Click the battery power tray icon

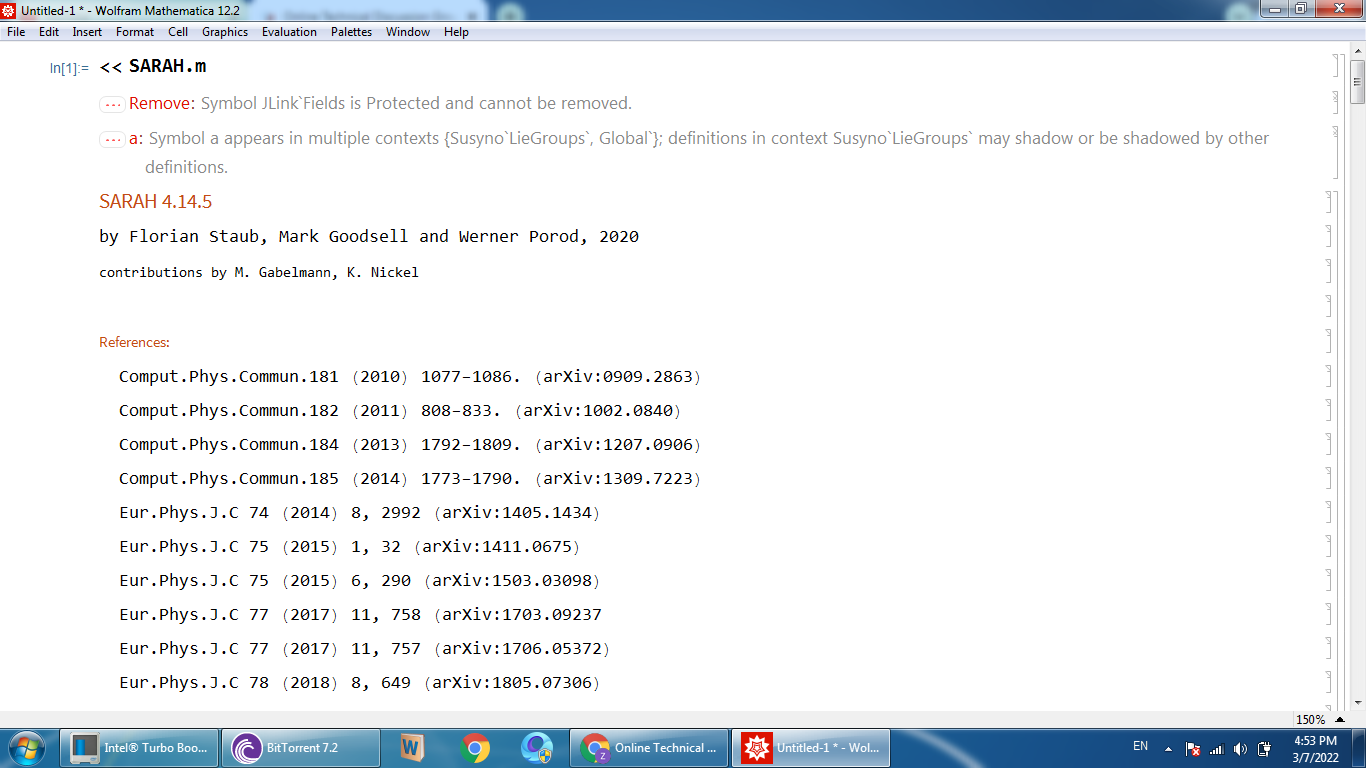pos(1264,748)
